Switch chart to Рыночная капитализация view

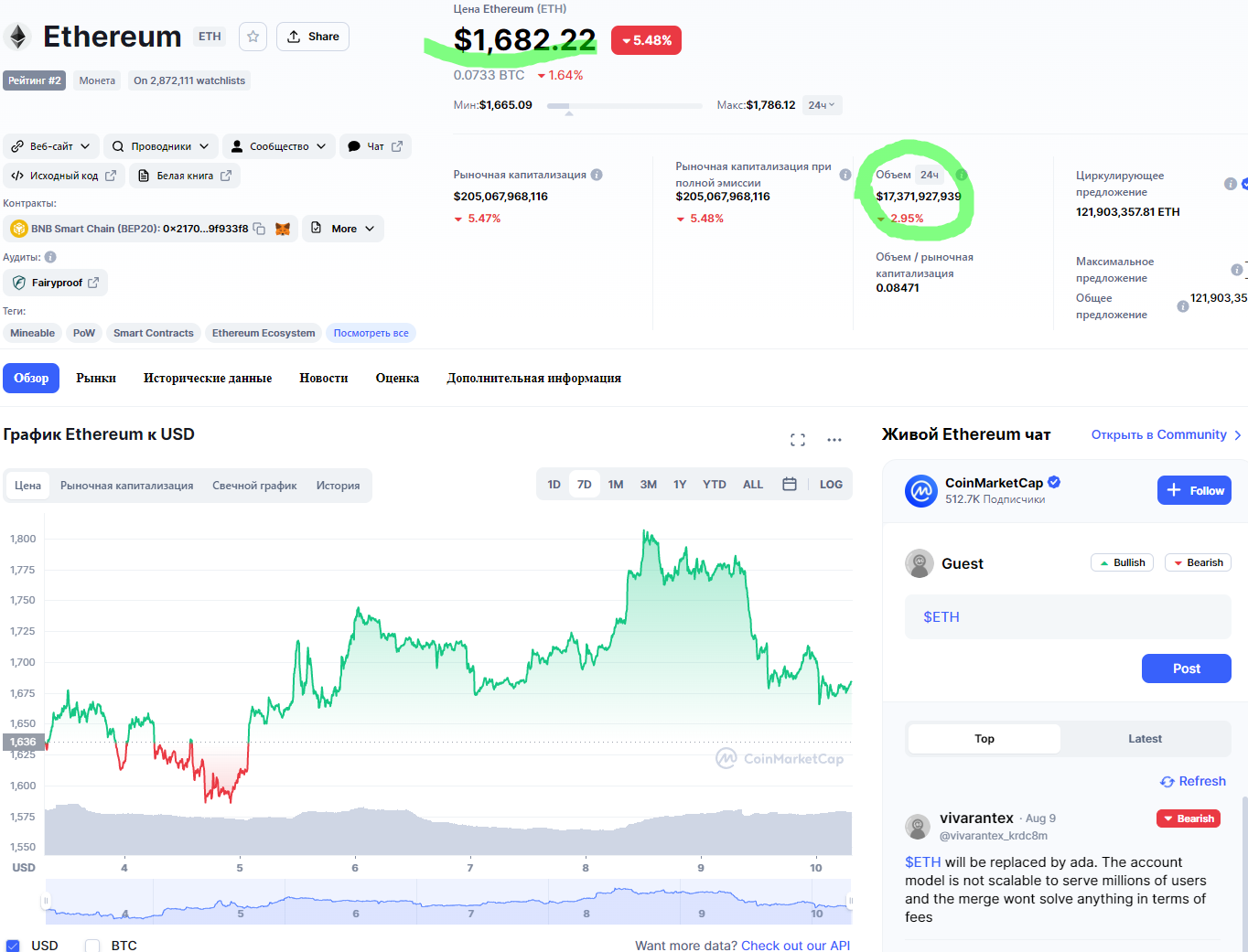point(127,486)
